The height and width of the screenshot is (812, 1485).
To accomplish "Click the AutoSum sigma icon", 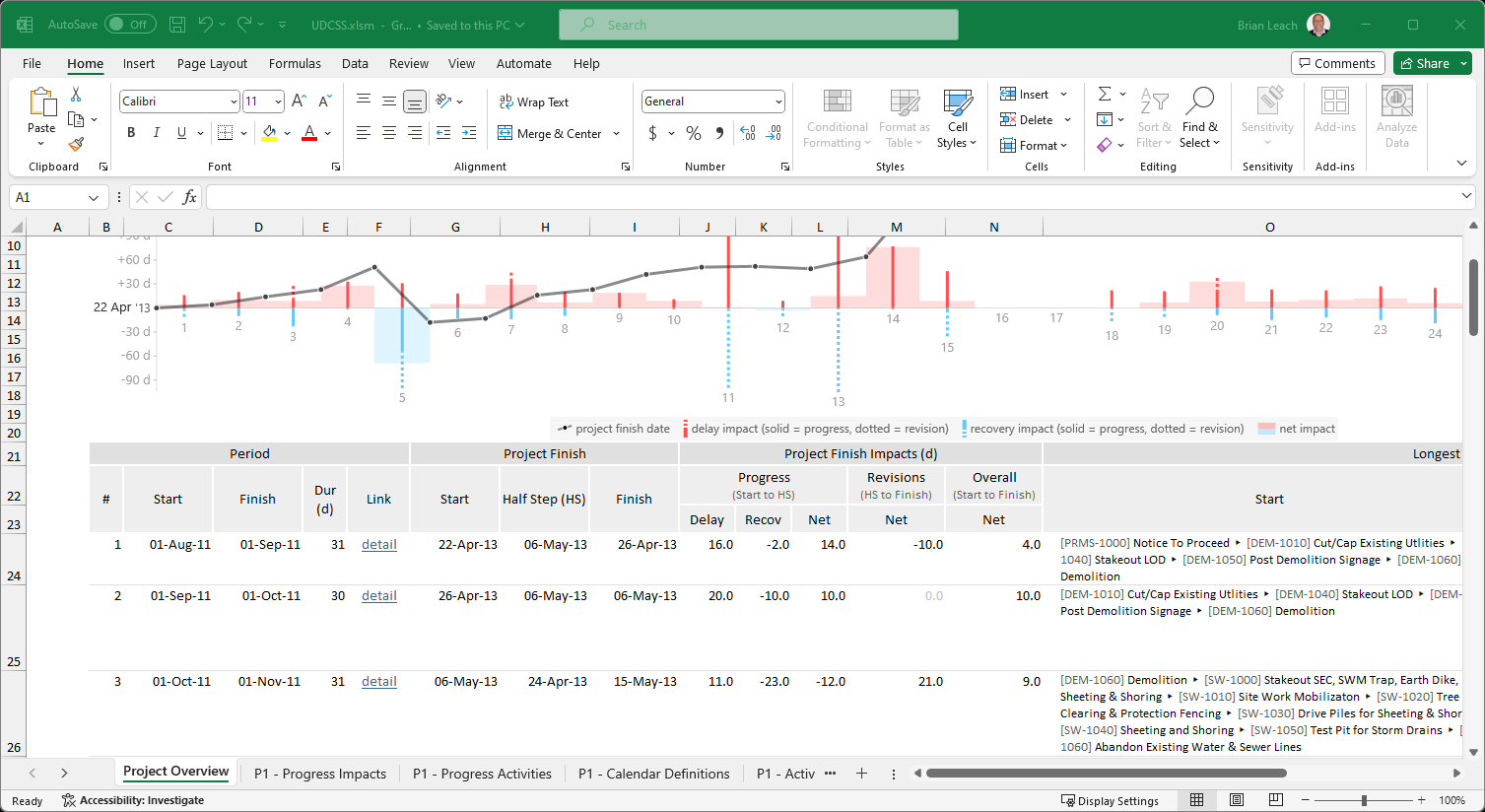I will pyautogui.click(x=1105, y=94).
